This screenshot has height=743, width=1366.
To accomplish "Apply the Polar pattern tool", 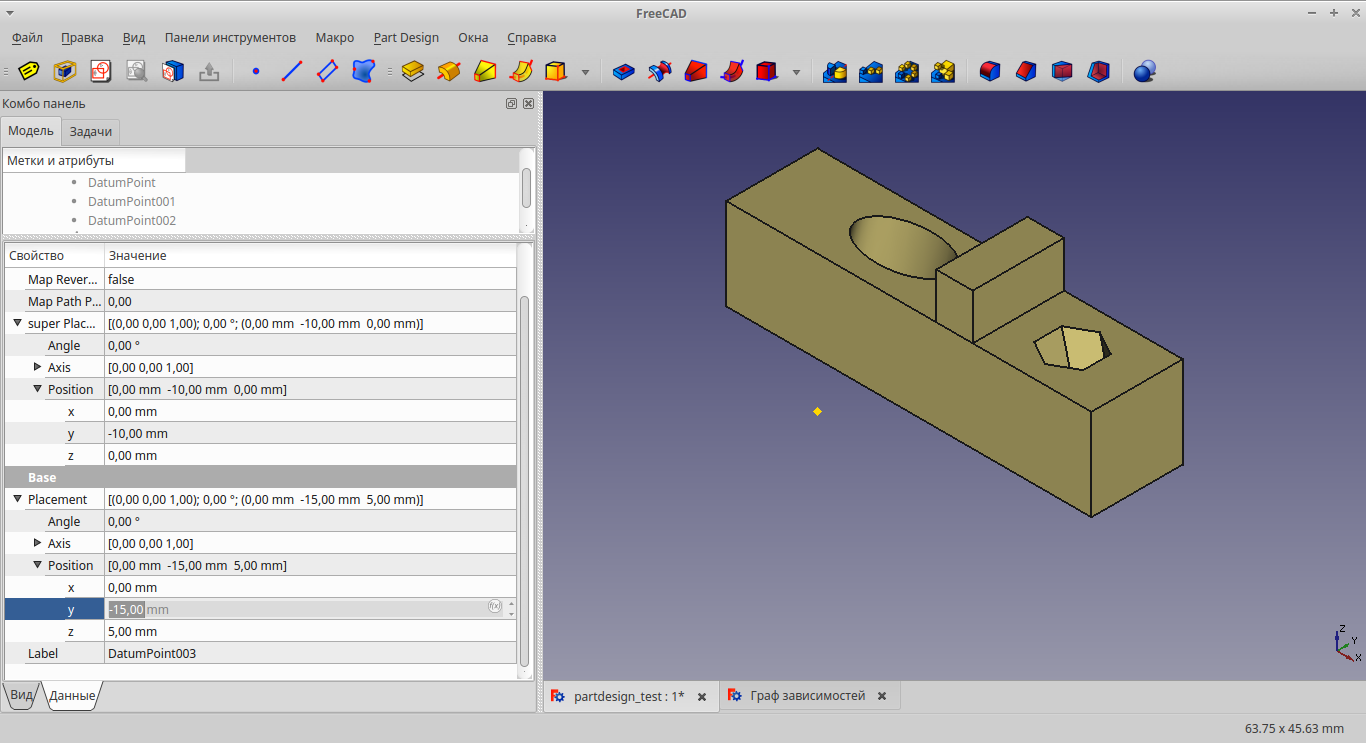I will pyautogui.click(x=907, y=72).
